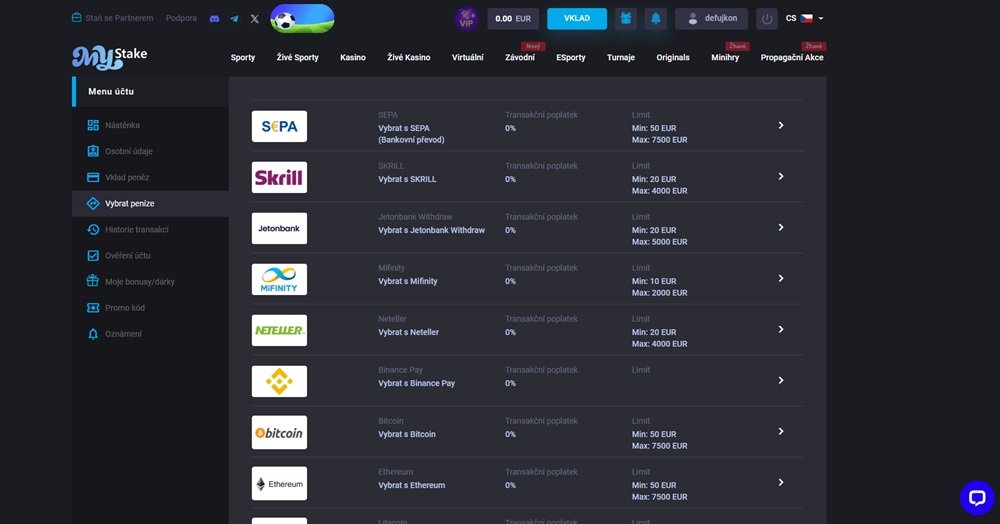The height and width of the screenshot is (524, 1000).
Task: Open the X social media icon
Action: click(x=254, y=18)
